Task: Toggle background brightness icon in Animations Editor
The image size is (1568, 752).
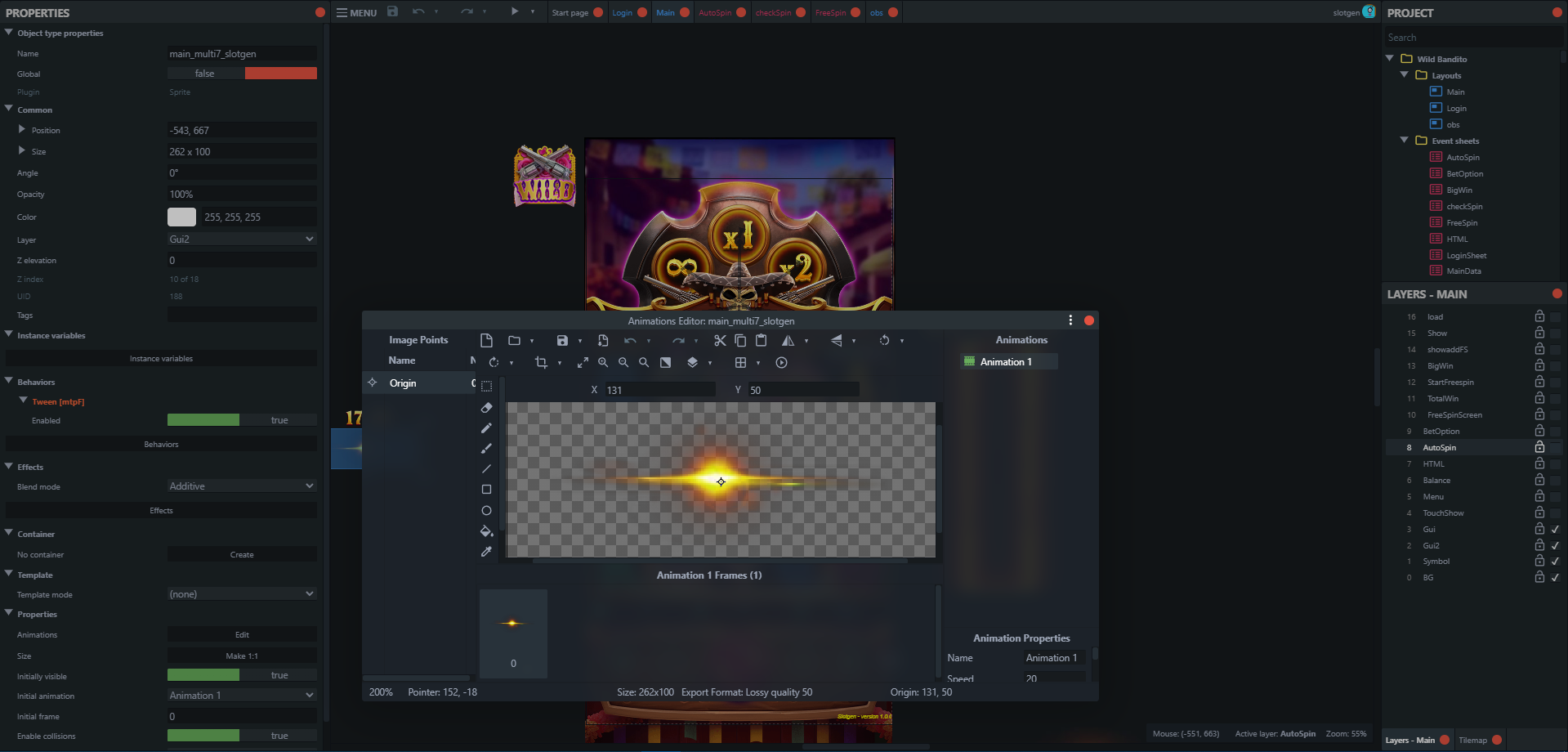Action: (666, 362)
